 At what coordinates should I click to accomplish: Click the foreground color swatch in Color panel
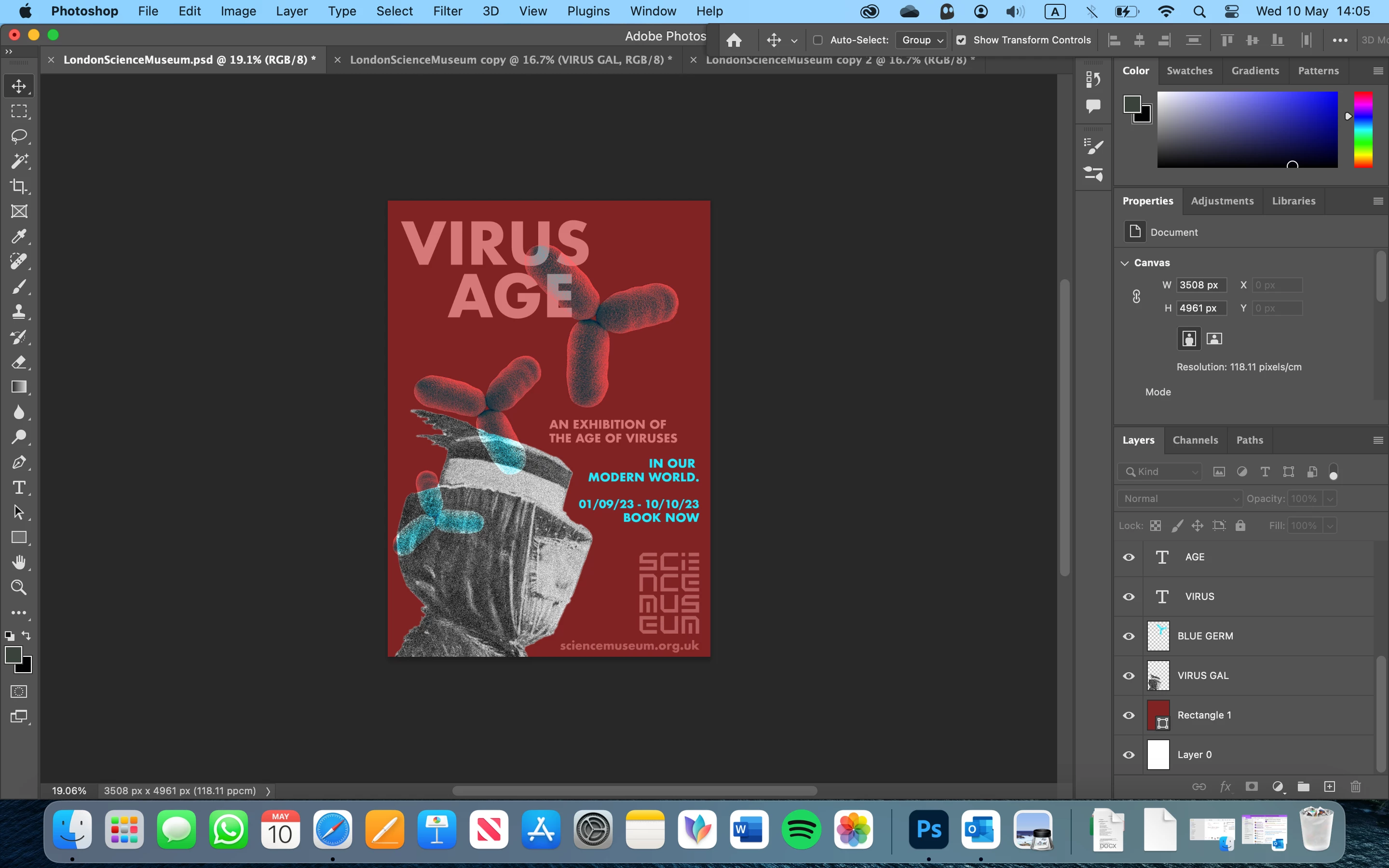click(x=1131, y=104)
